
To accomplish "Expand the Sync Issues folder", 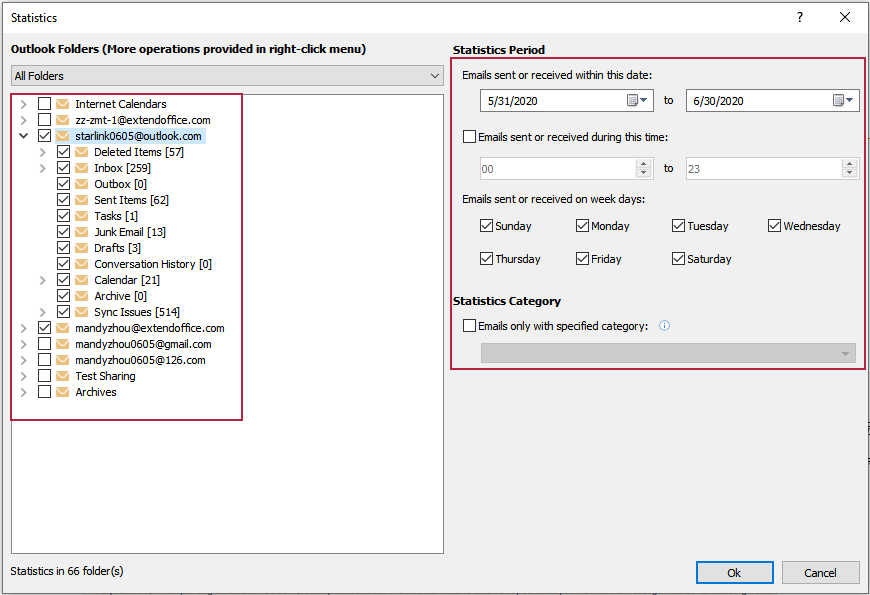I will coord(43,312).
